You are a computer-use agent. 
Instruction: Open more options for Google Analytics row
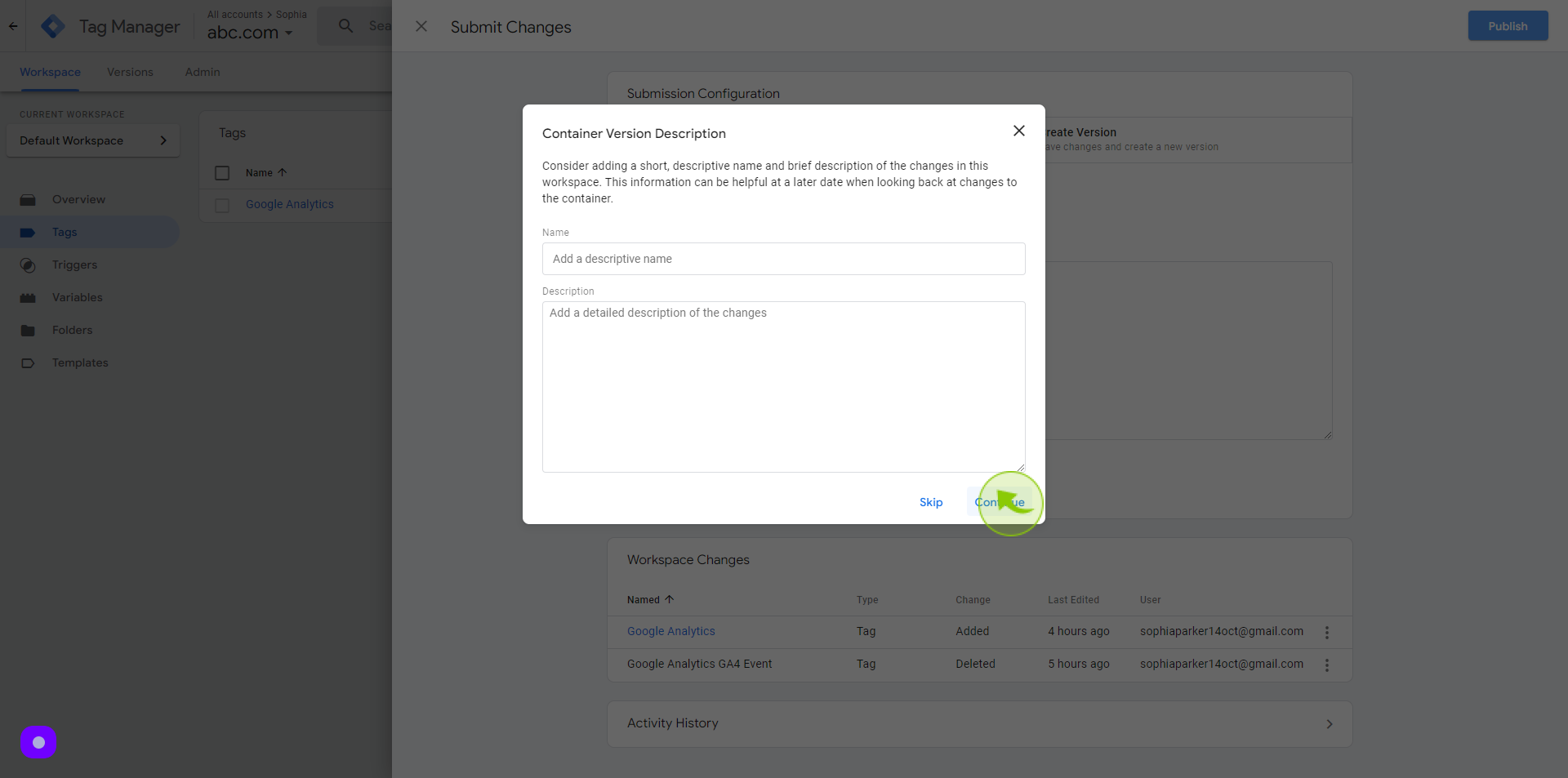[x=1327, y=633]
